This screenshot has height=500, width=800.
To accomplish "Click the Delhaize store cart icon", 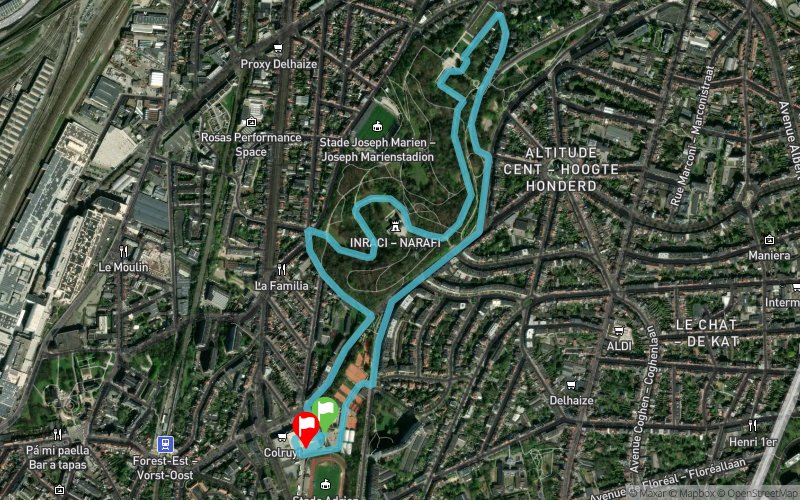I will click(x=571, y=385).
